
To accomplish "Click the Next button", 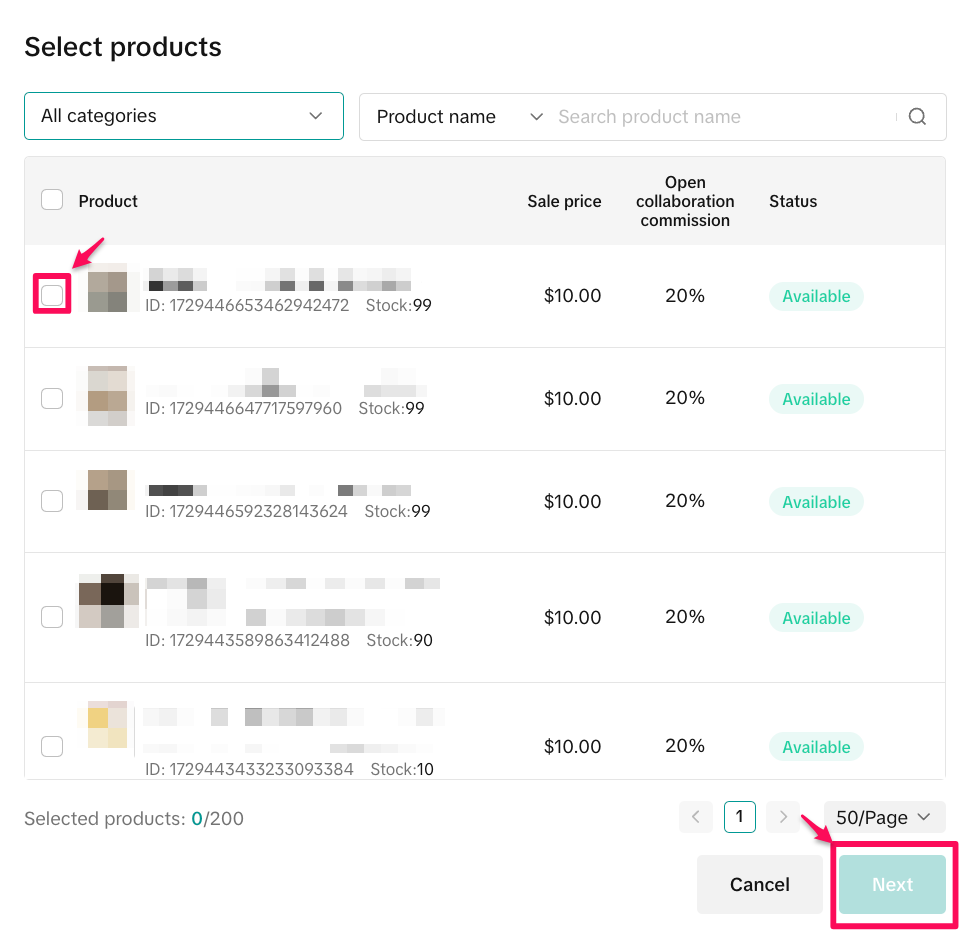I will (x=892, y=884).
